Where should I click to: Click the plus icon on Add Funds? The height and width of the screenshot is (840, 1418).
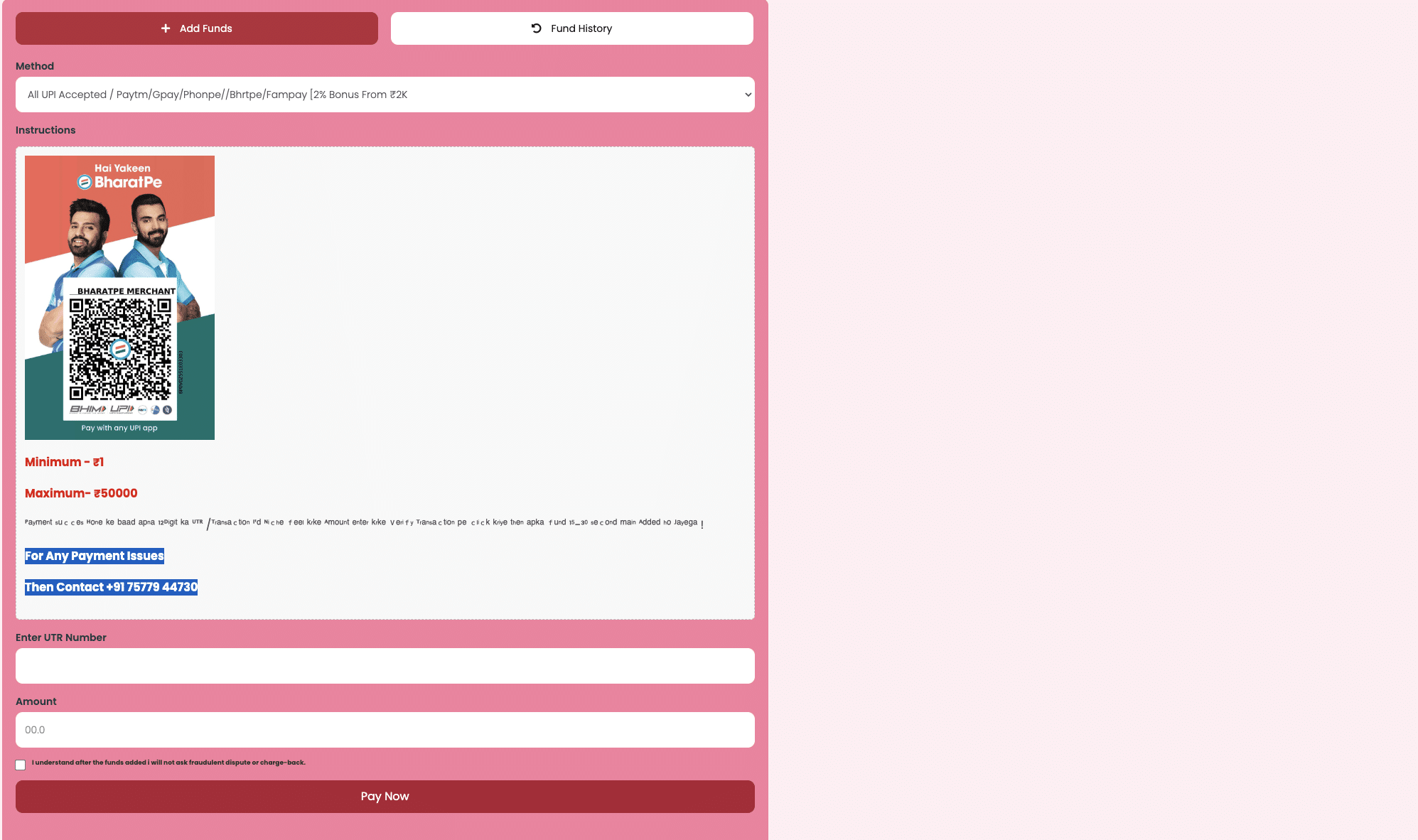coord(166,28)
